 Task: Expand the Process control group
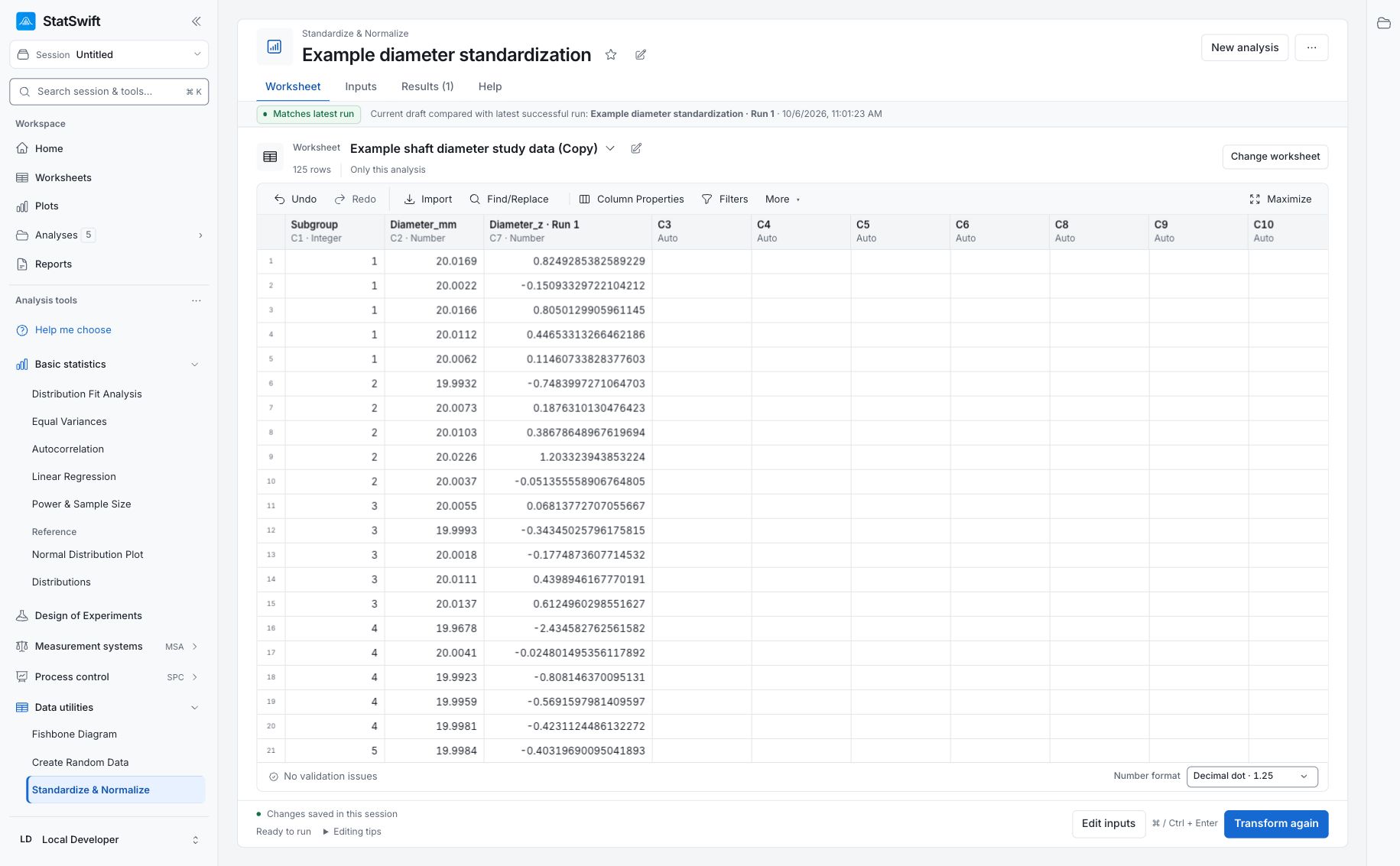tap(195, 677)
